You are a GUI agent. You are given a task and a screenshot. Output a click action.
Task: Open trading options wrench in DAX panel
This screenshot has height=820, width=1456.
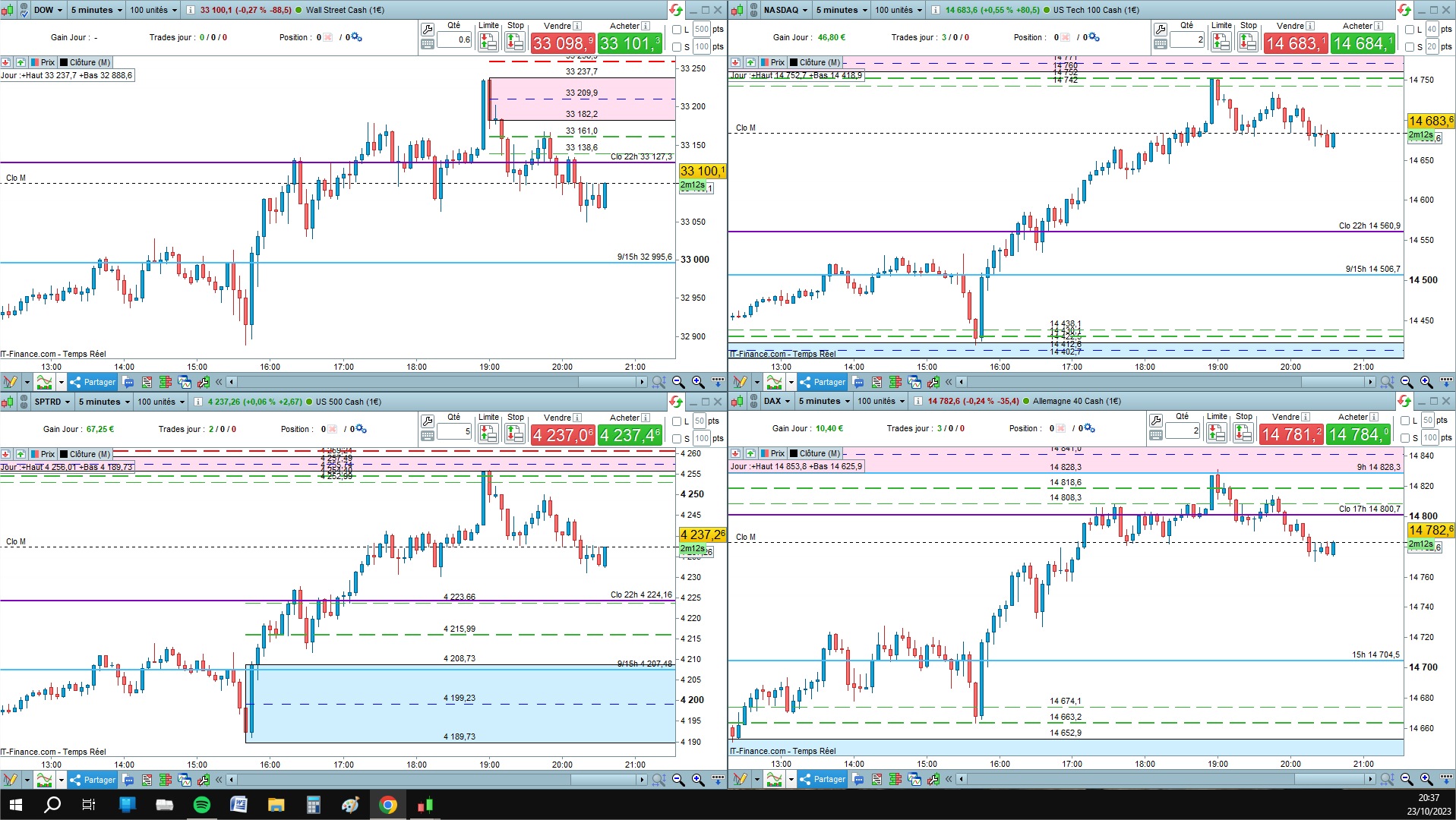[1156, 420]
